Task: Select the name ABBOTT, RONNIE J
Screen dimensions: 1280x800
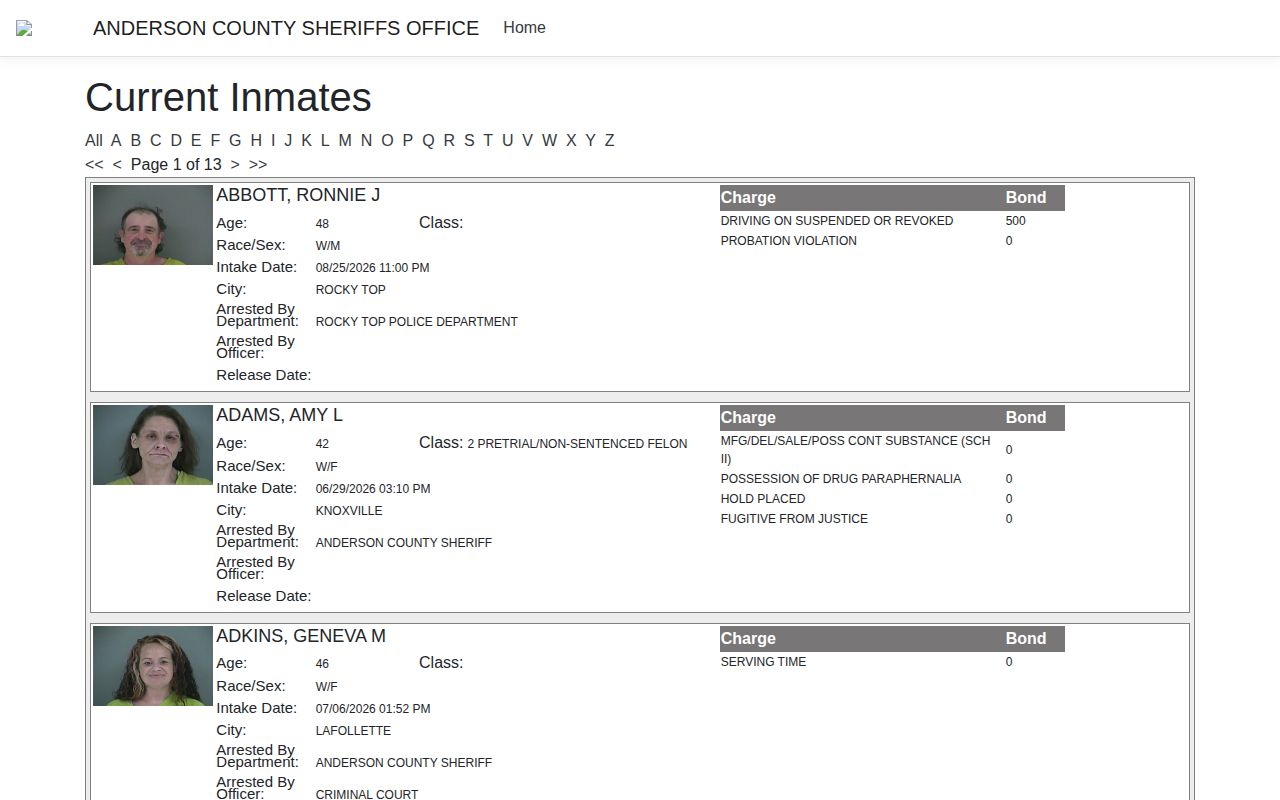Action: click(298, 195)
